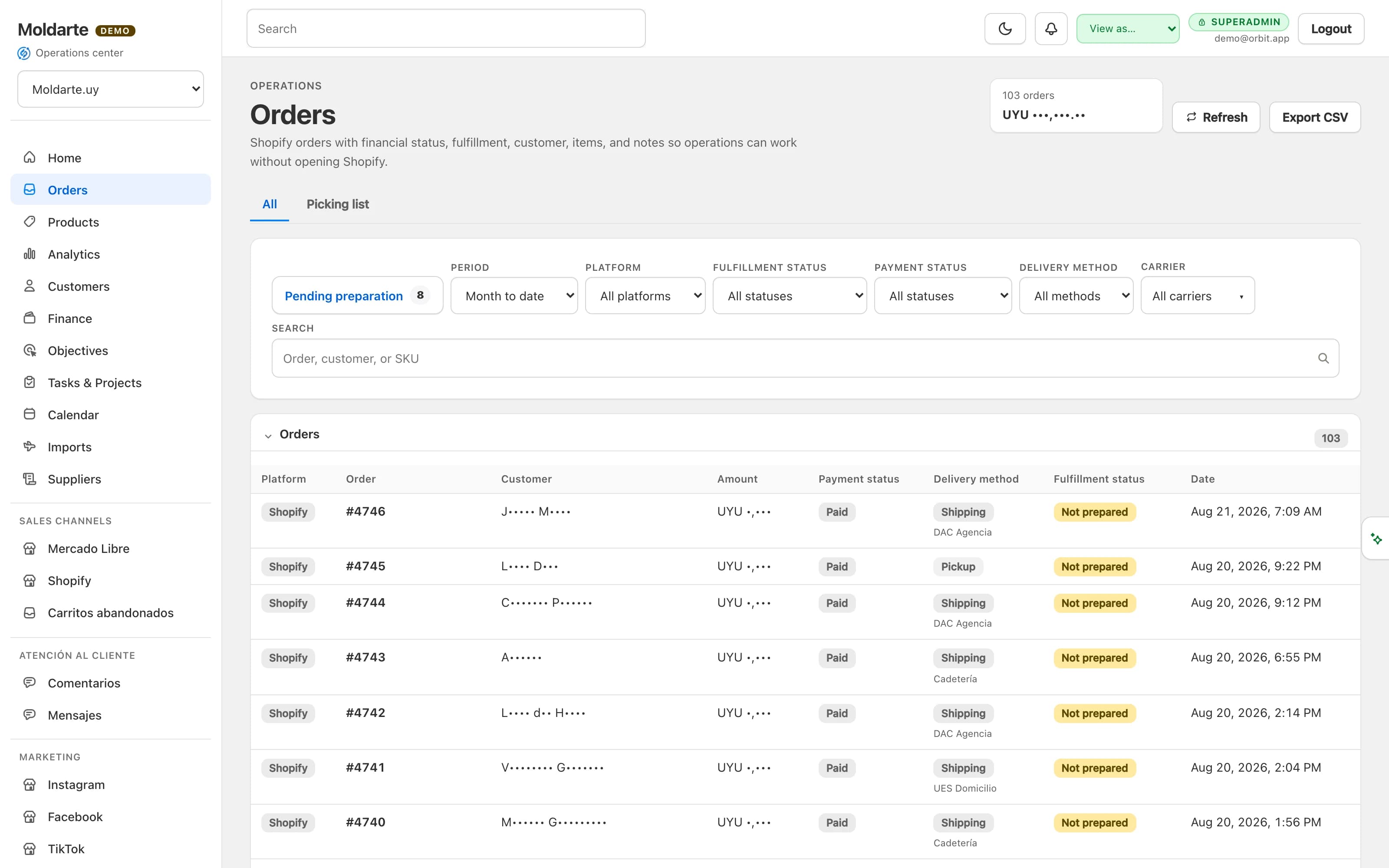
Task: Click Shopify platform badge for order #4744
Action: tap(288, 603)
